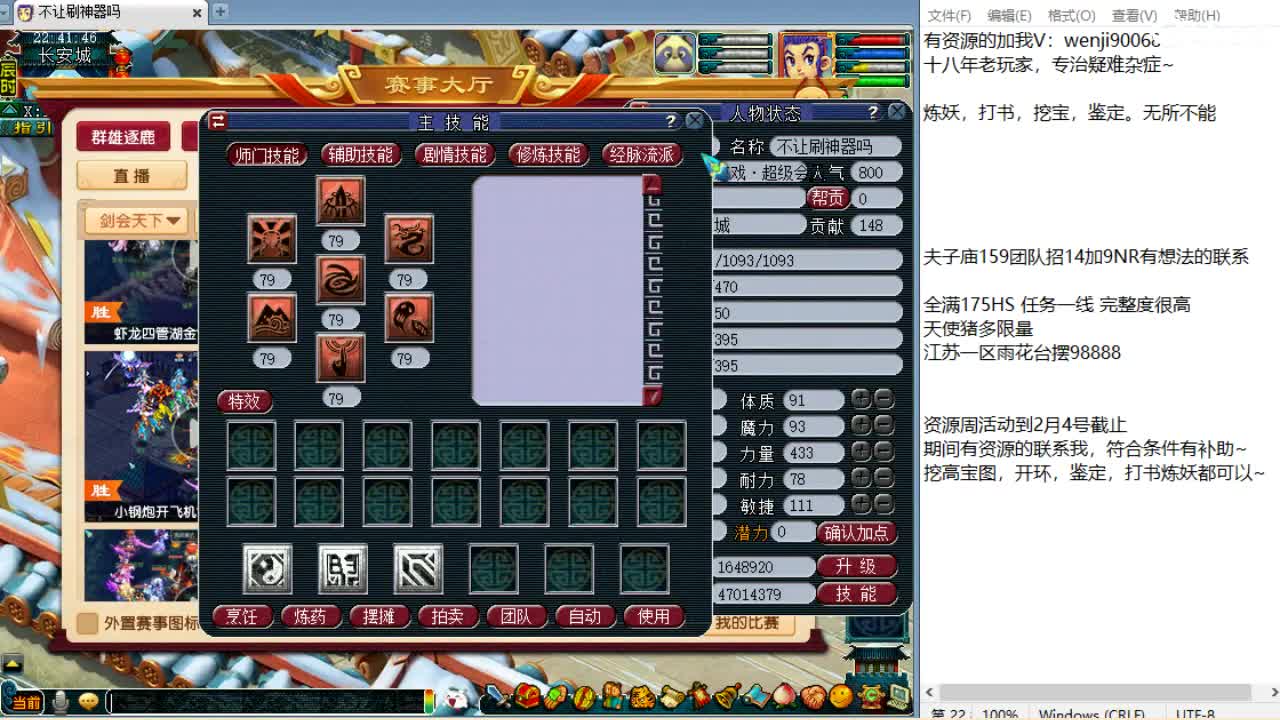Switch to 辅助技能 tab
The height and width of the screenshot is (720, 1280).
coord(361,155)
